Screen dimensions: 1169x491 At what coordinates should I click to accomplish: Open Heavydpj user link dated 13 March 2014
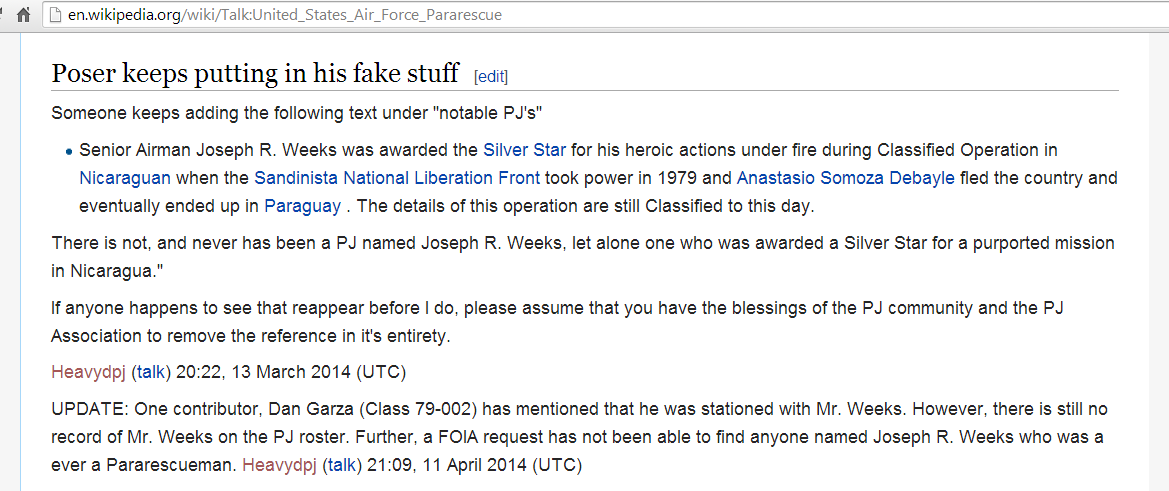88,373
